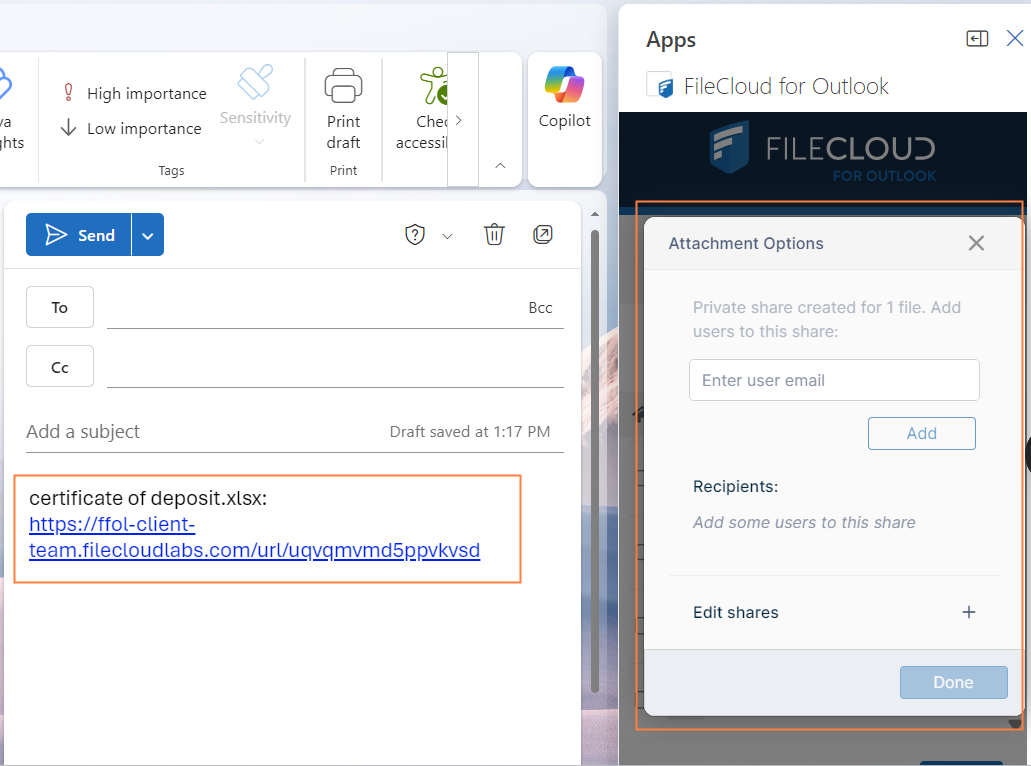Click the Cc address field
This screenshot has height=766, width=1031.
[x=335, y=367]
